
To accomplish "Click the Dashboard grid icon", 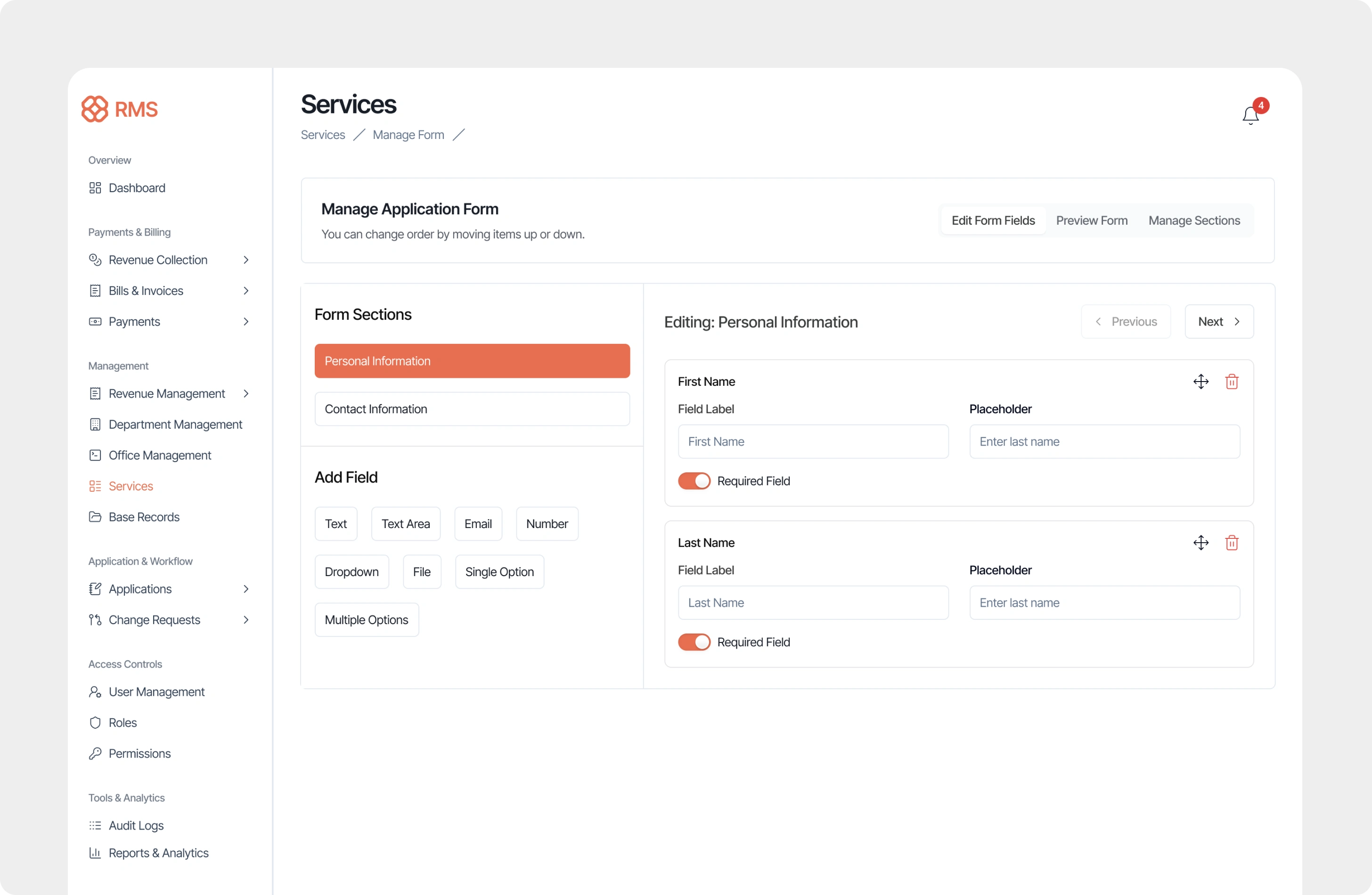I will 95,188.
